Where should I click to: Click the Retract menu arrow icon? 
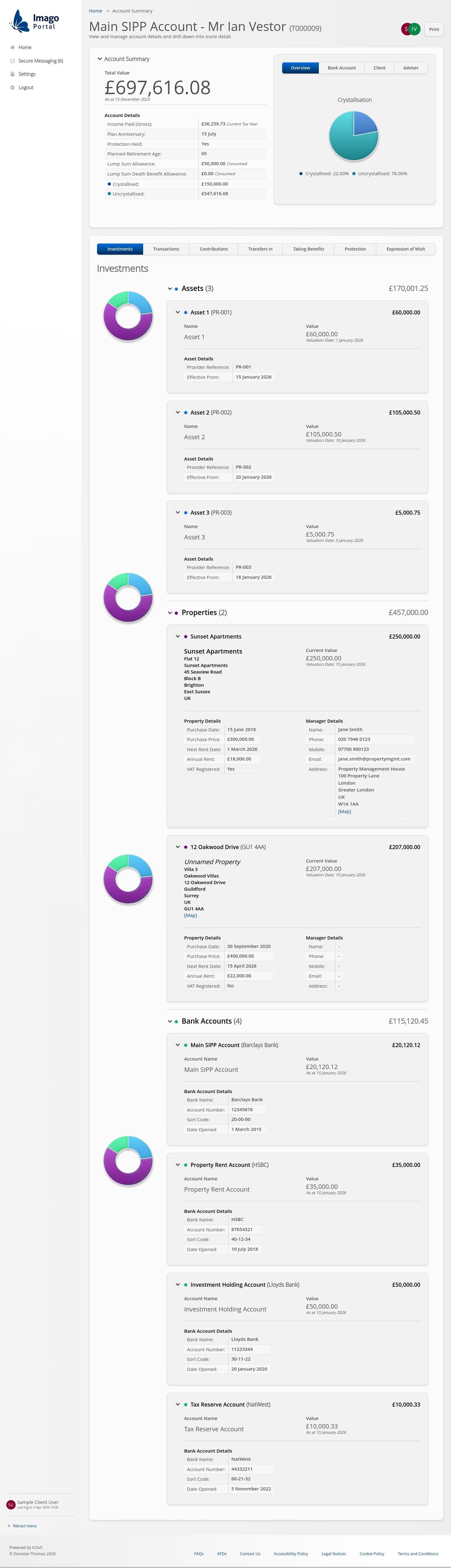8,1525
